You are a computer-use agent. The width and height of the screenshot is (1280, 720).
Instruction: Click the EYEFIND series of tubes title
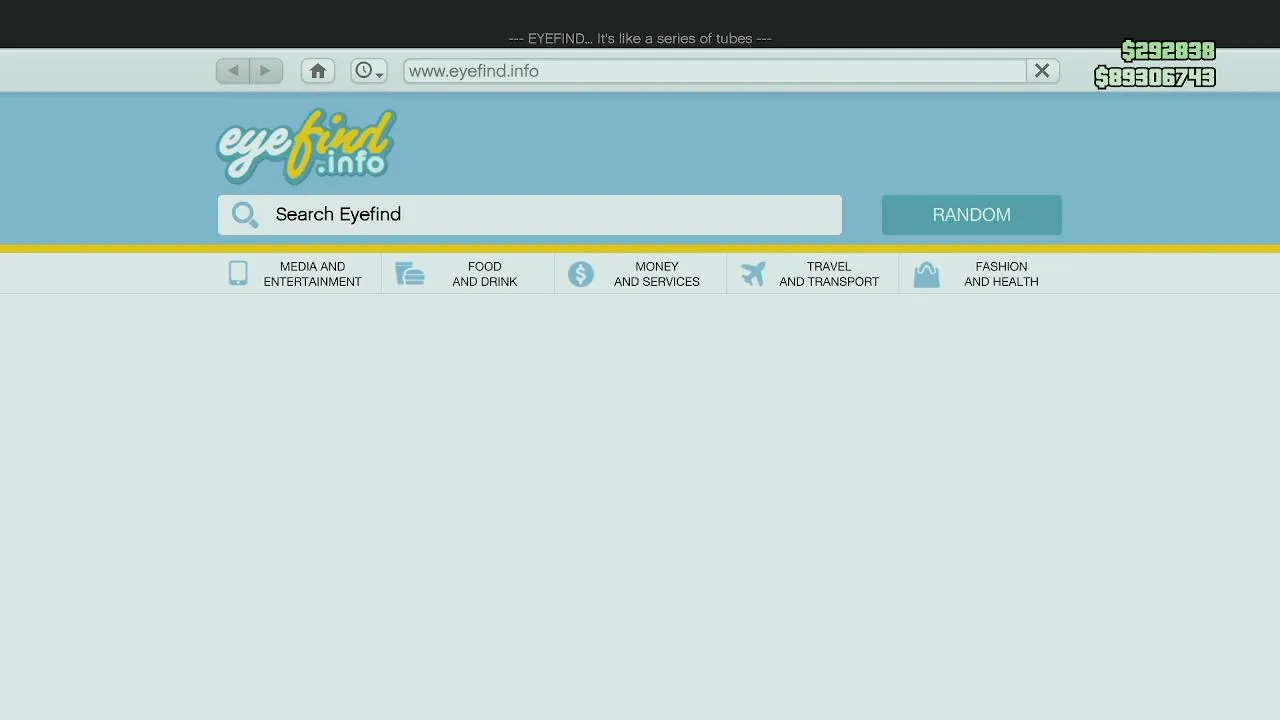pyautogui.click(x=640, y=38)
